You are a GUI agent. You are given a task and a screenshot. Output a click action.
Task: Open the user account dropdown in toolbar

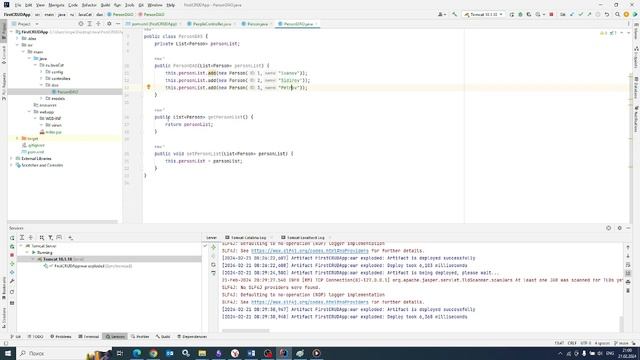pos(442,15)
